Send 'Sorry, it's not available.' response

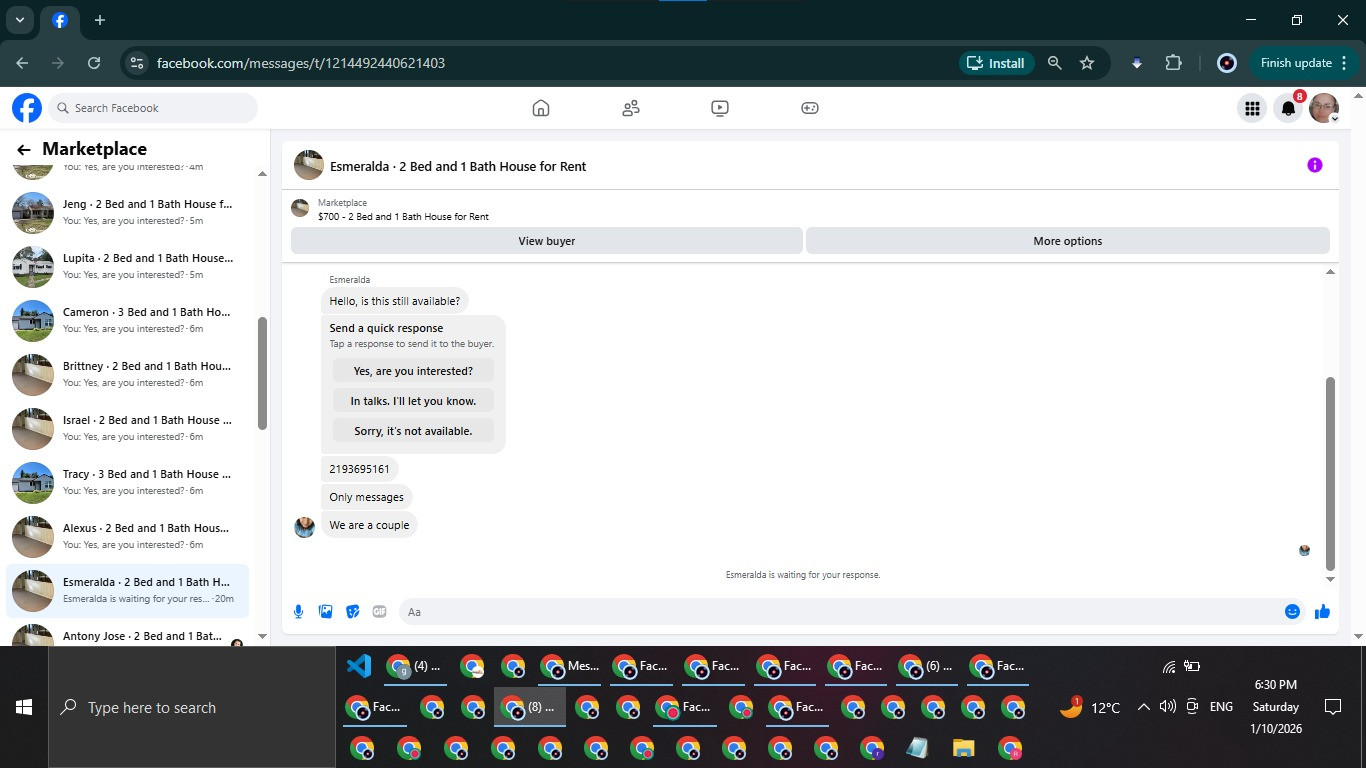tap(413, 431)
